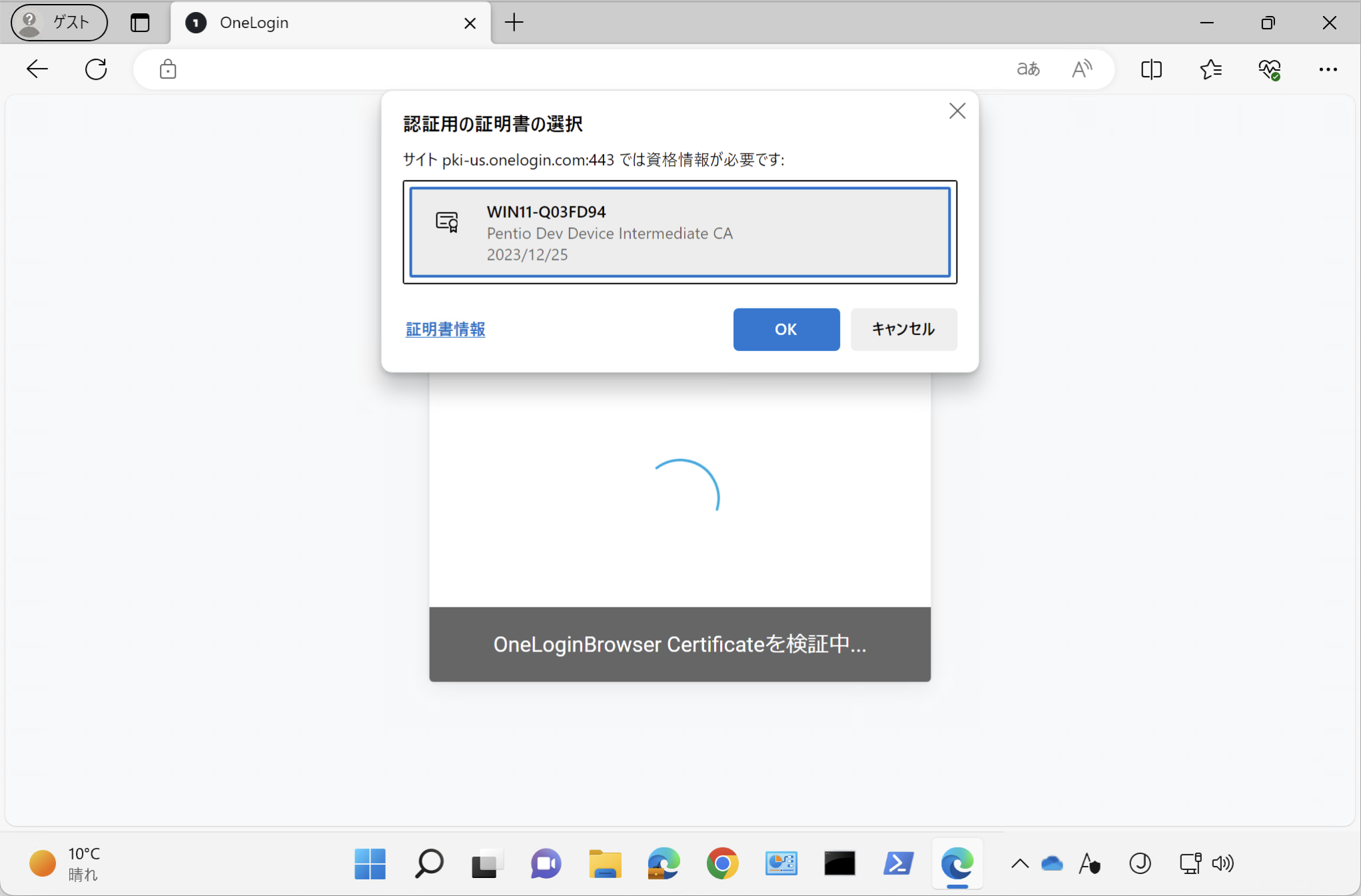Switch to the active Edge window icon
Viewport: 1361px width, 896px height.
957,863
